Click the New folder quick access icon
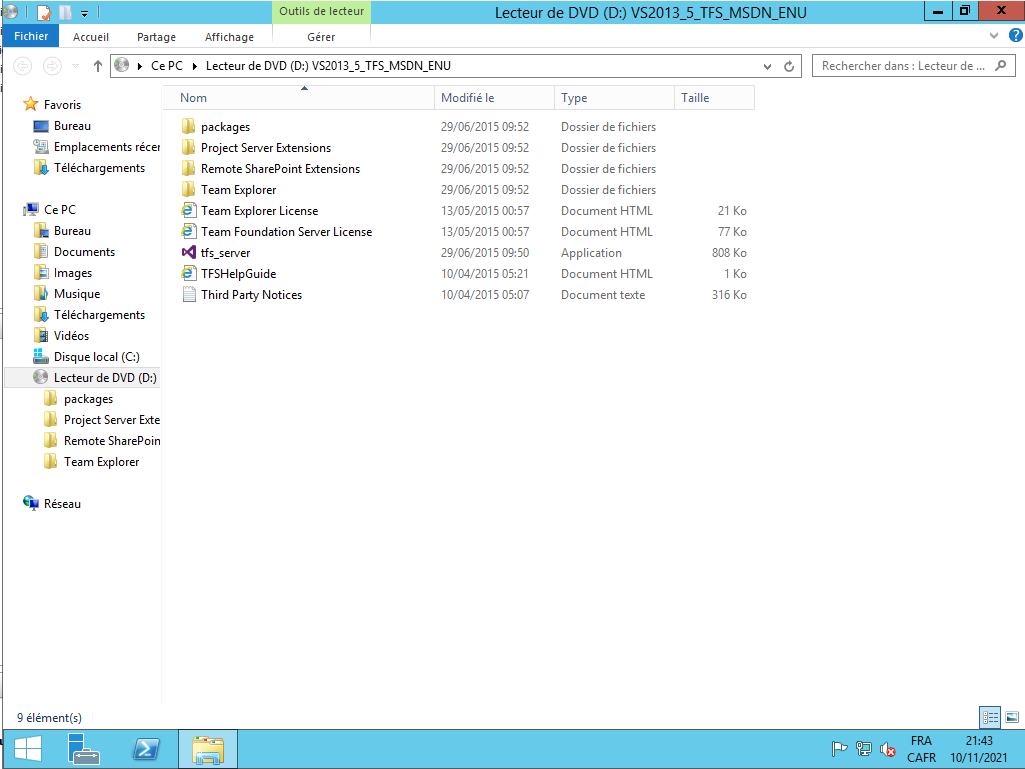Viewport: 1025px width, 769px height. (x=65, y=12)
